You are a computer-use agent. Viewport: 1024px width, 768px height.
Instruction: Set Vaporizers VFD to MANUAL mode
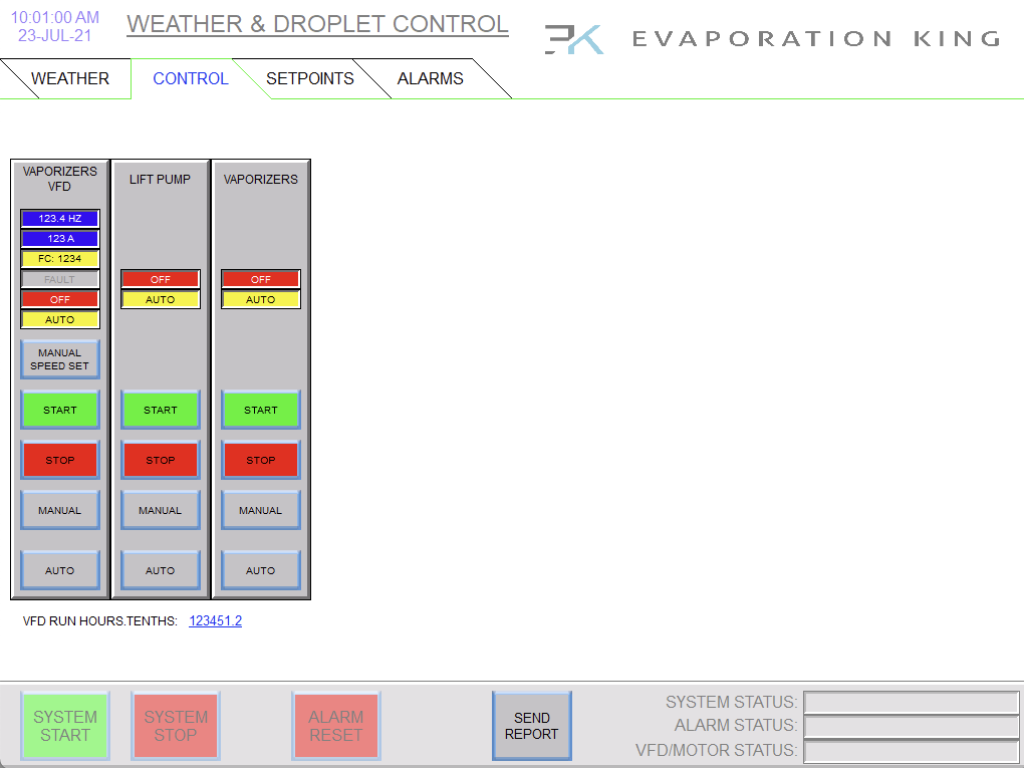tap(60, 510)
